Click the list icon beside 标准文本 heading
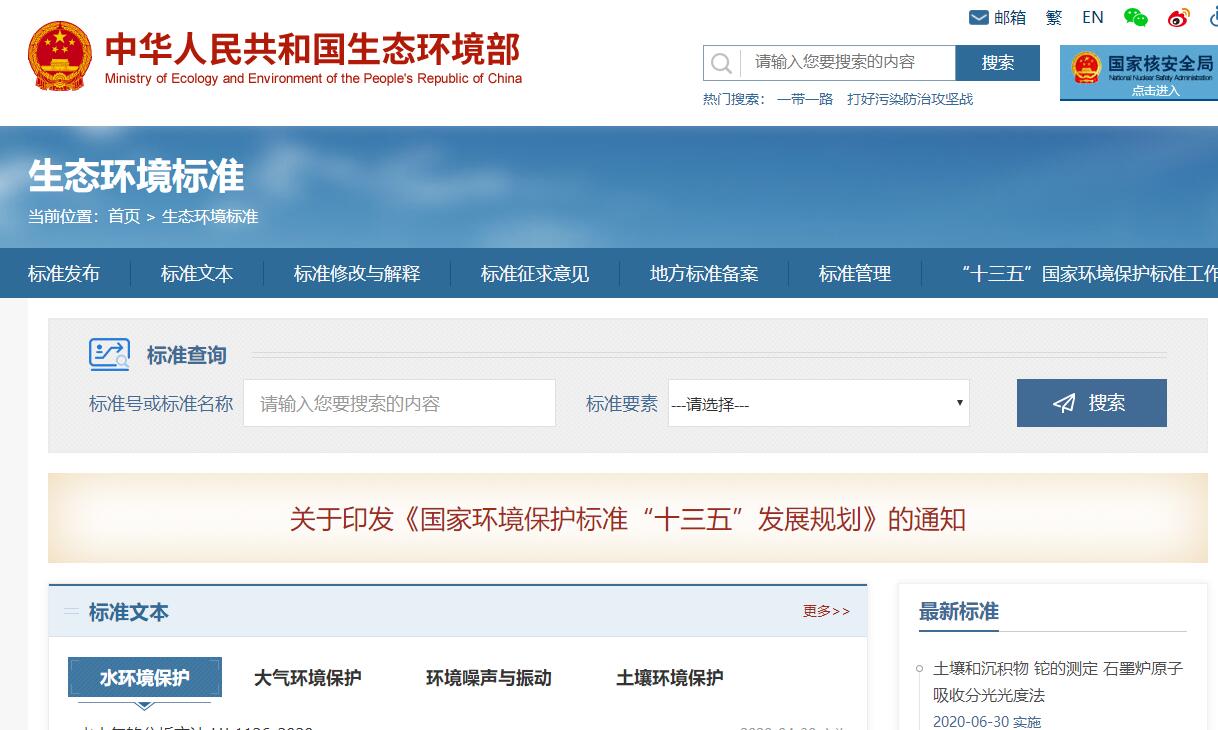The image size is (1218, 730). [x=71, y=611]
